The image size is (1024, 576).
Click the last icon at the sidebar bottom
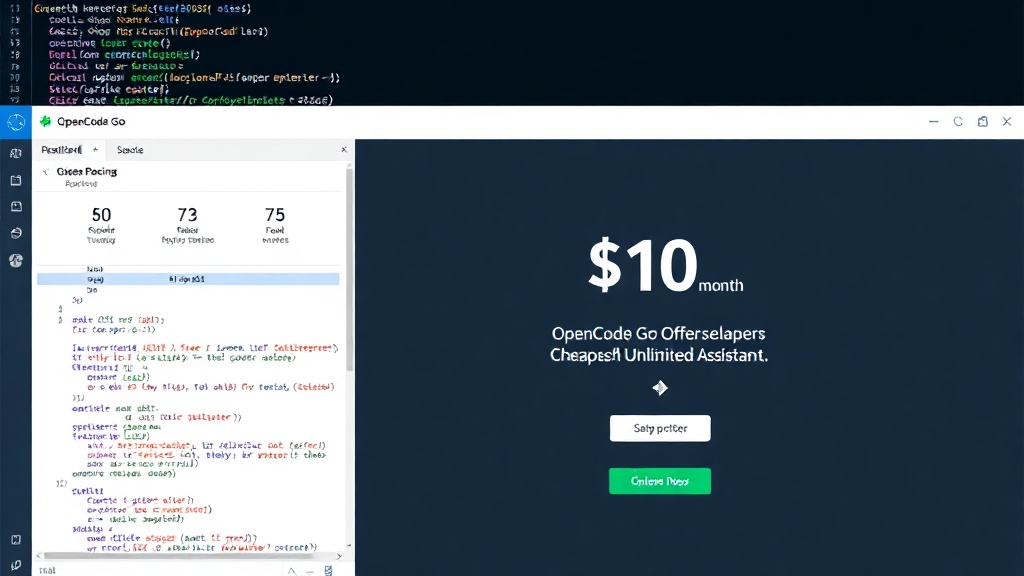16,565
